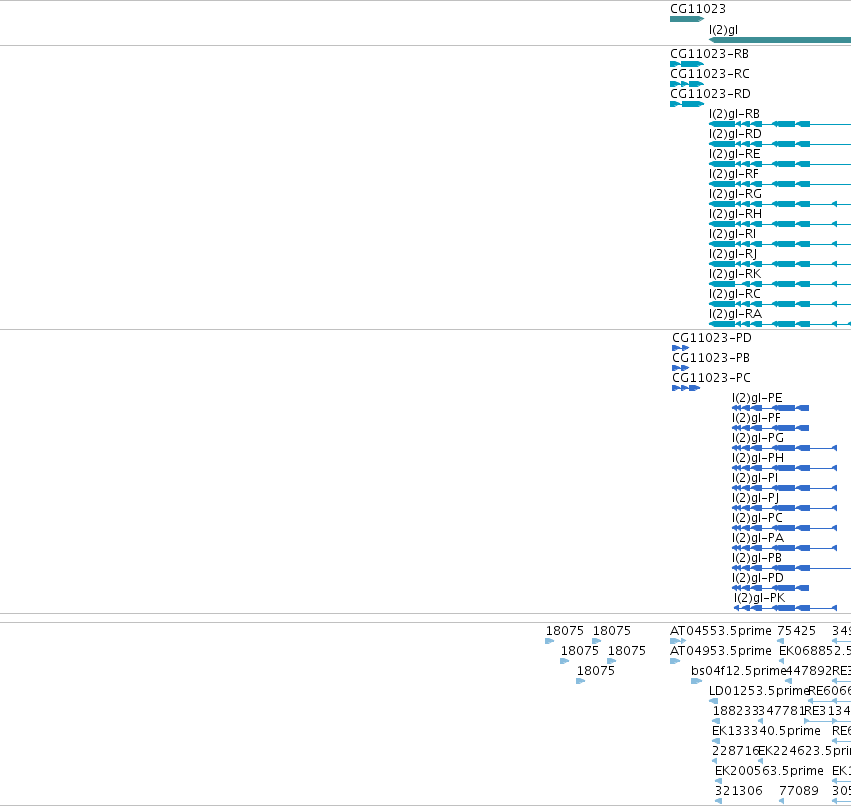Click EST EK133340.5prime
This screenshot has height=806, width=851.
[x=716, y=741]
